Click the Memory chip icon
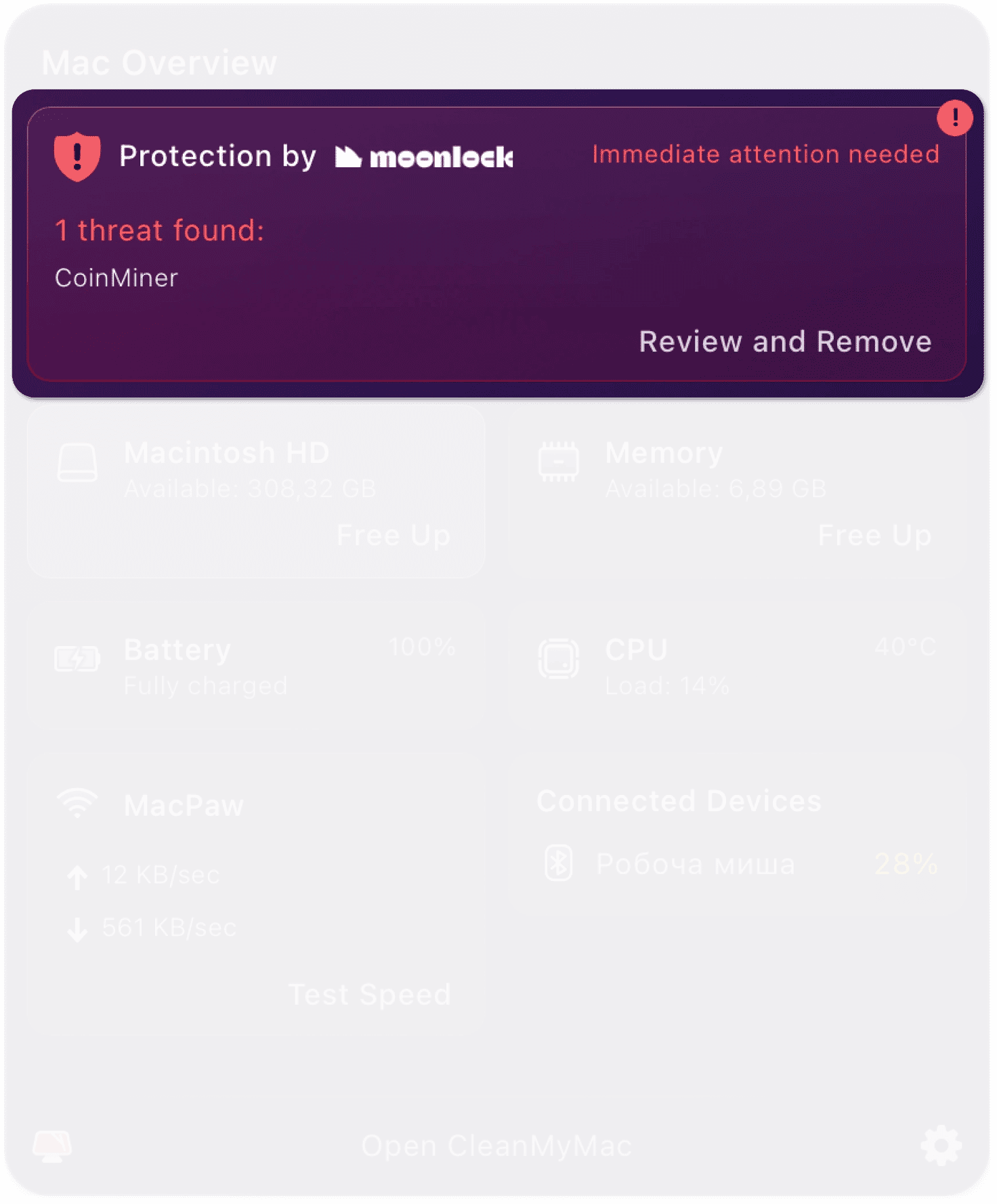Viewport: 997px width, 1204px height. 558,462
